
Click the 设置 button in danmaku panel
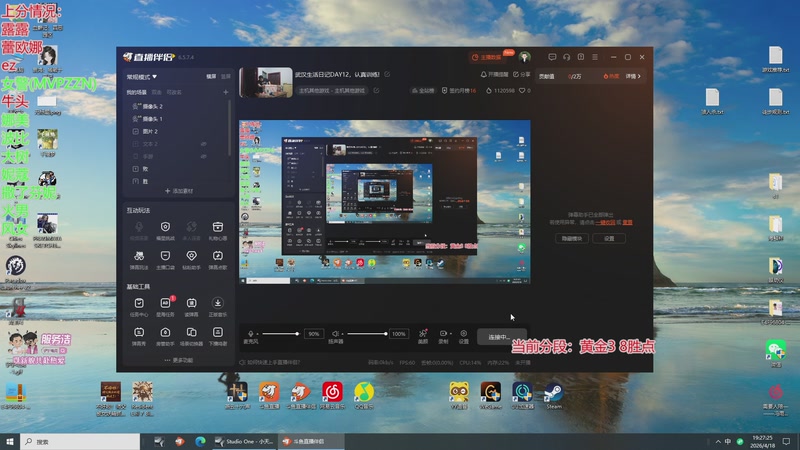point(609,238)
